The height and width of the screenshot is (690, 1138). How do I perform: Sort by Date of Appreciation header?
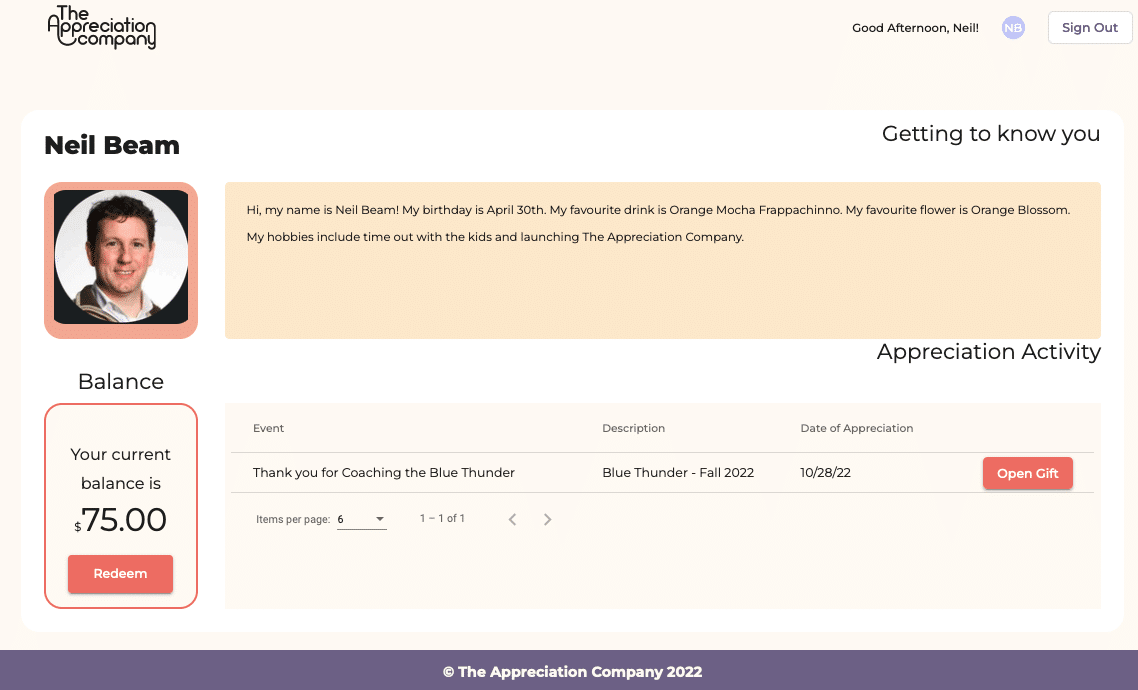[856, 428]
